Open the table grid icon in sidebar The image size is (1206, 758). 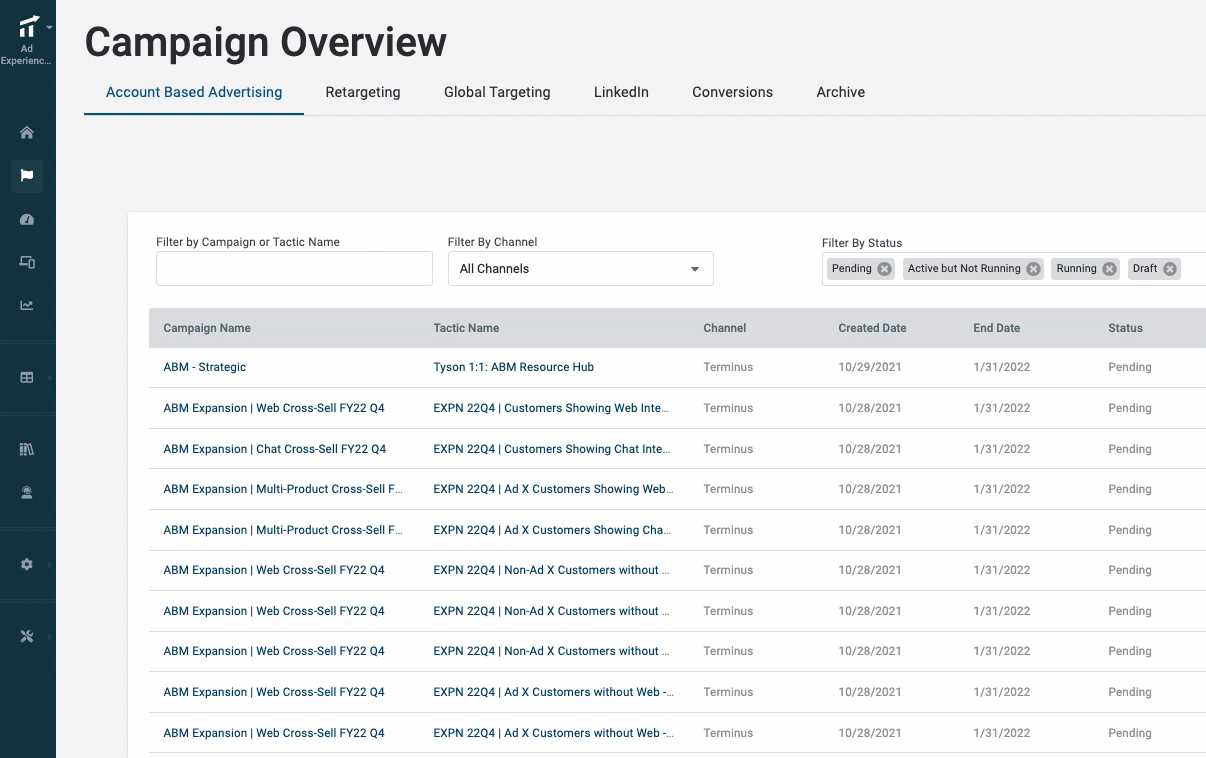(27, 377)
